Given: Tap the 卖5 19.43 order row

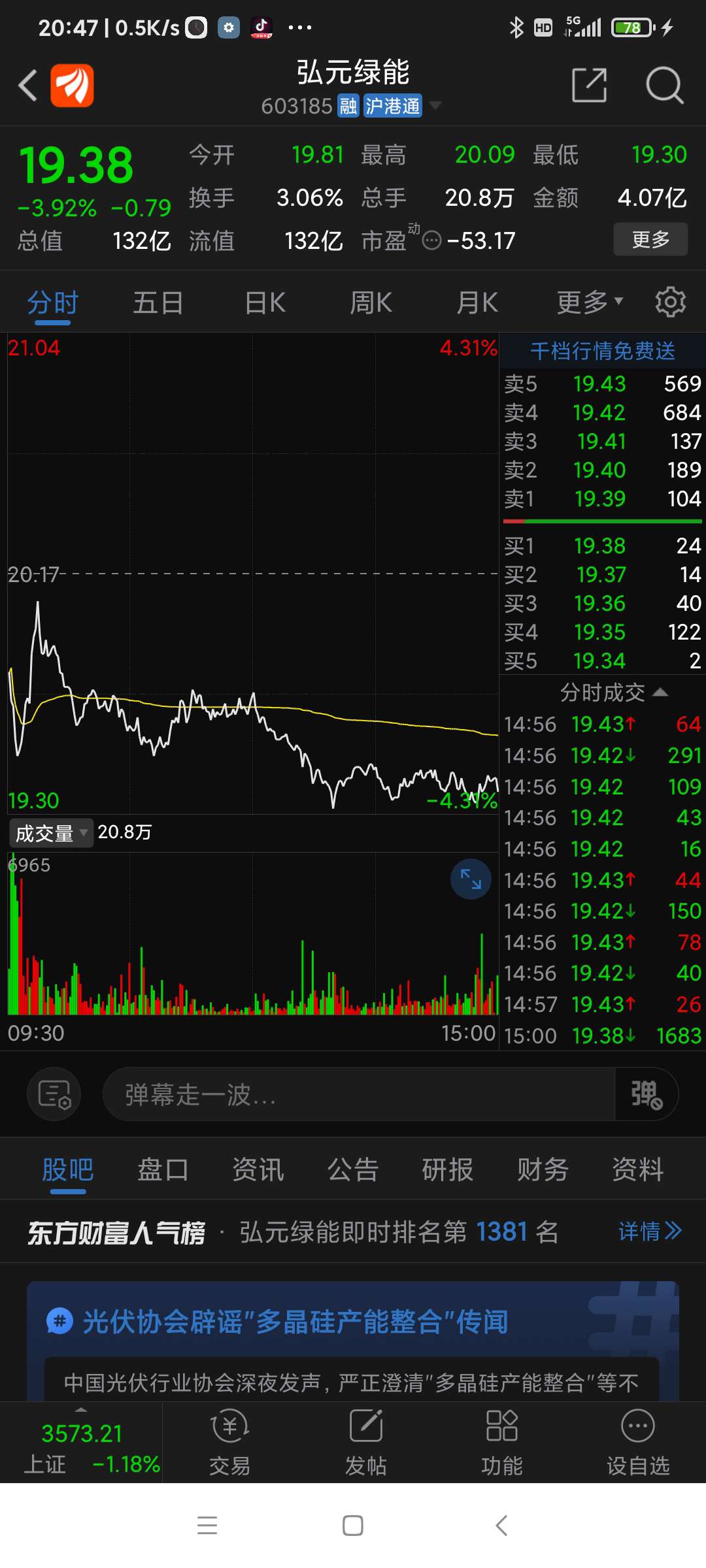Looking at the screenshot, I should (x=603, y=384).
